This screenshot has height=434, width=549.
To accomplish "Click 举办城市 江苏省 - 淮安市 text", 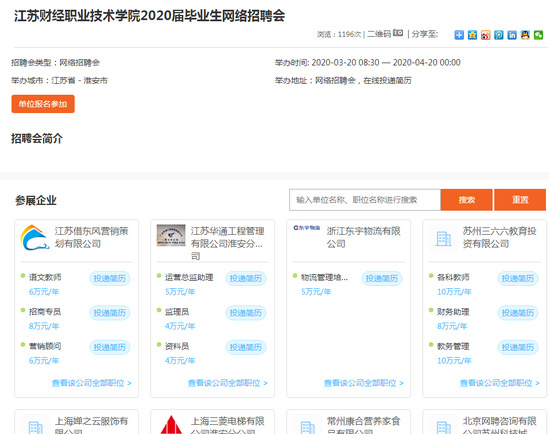I will (x=59, y=80).
